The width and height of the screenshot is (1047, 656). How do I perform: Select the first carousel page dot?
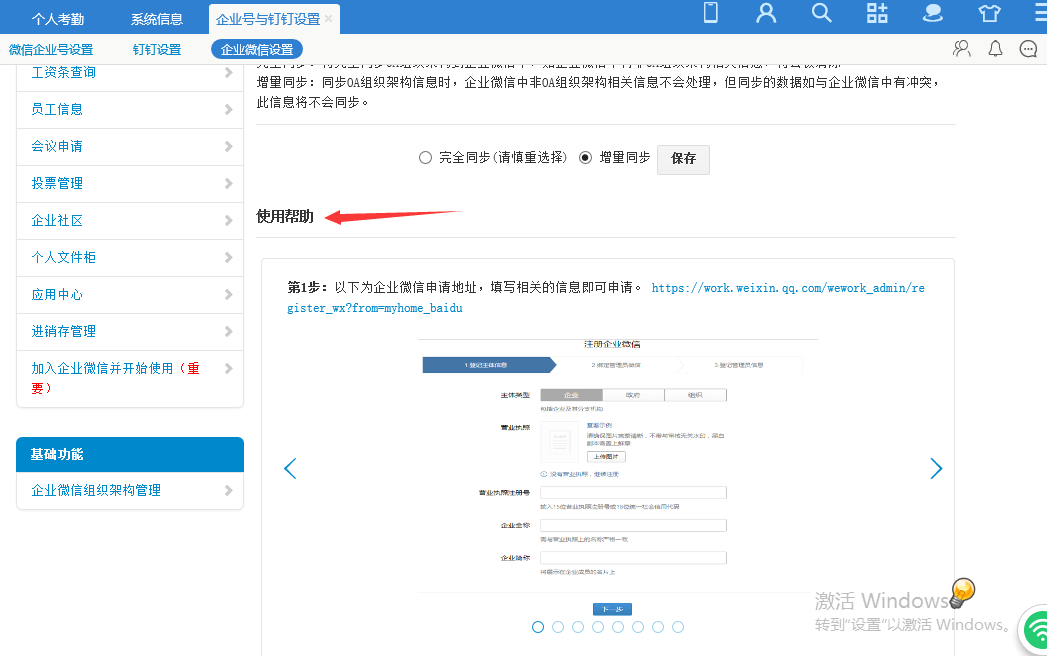tap(538, 627)
